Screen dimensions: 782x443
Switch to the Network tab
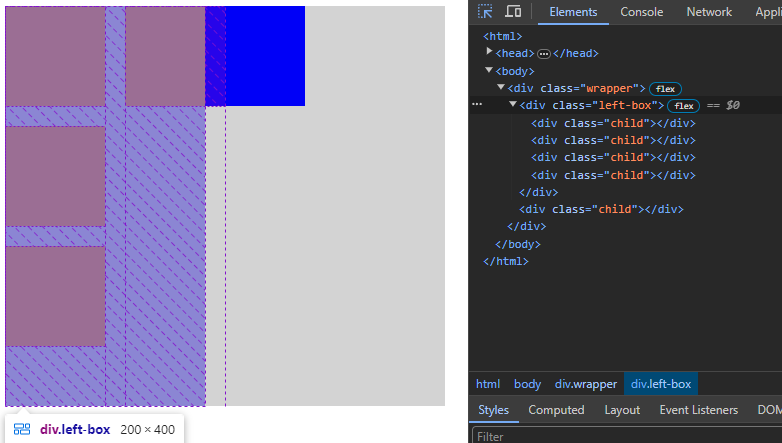point(709,12)
